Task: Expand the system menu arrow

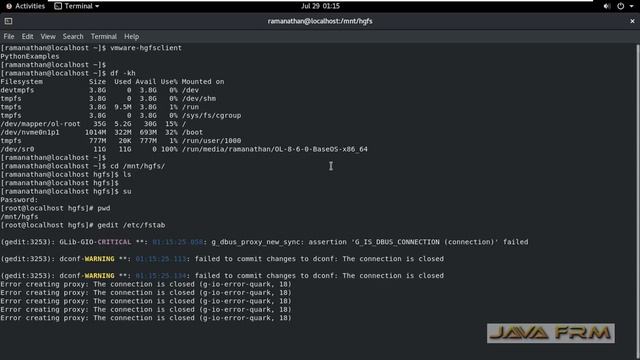Action: pyautogui.click(x=631, y=6)
